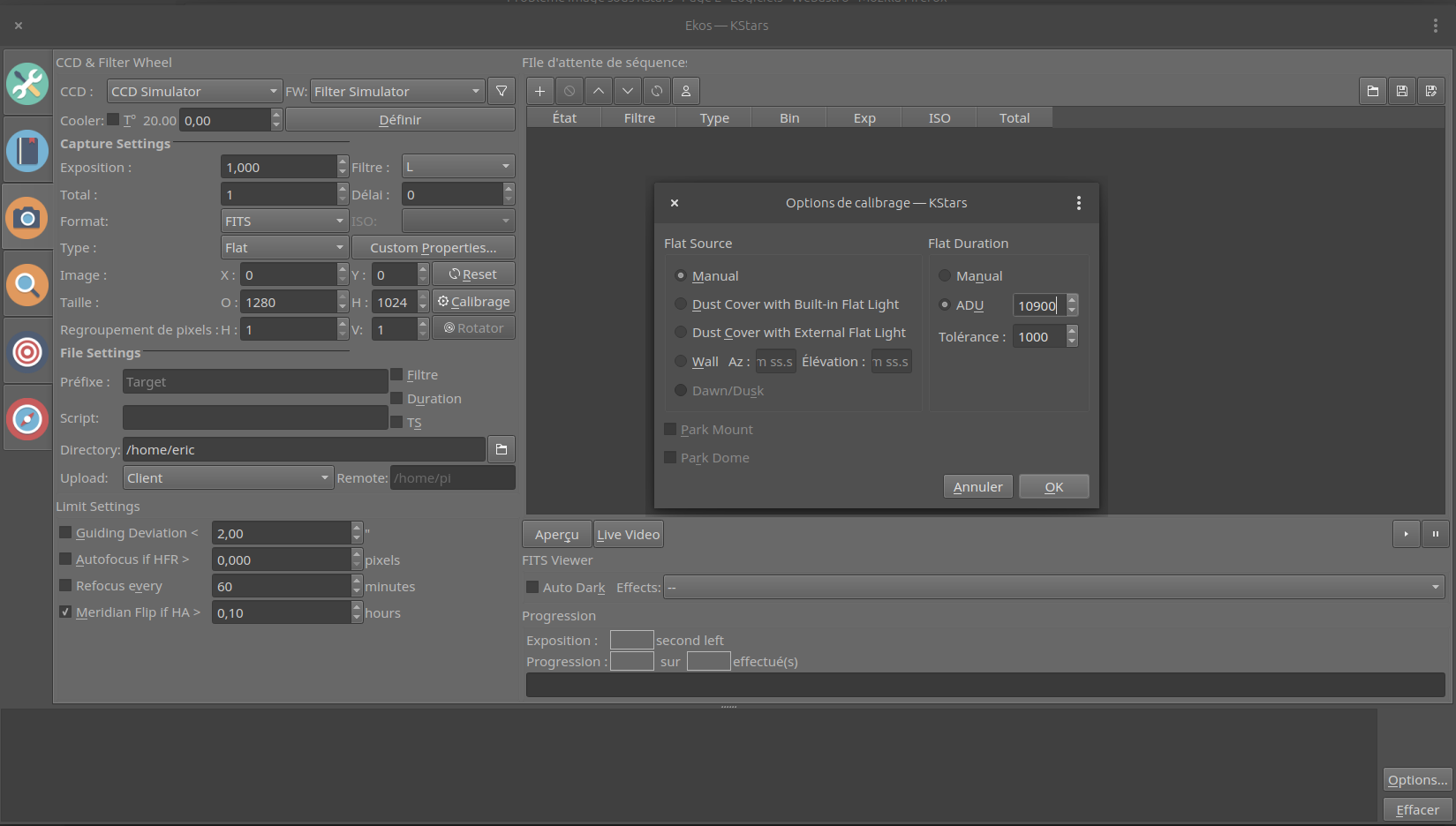Save the sequence queue
1456x826 pixels.
(1402, 91)
